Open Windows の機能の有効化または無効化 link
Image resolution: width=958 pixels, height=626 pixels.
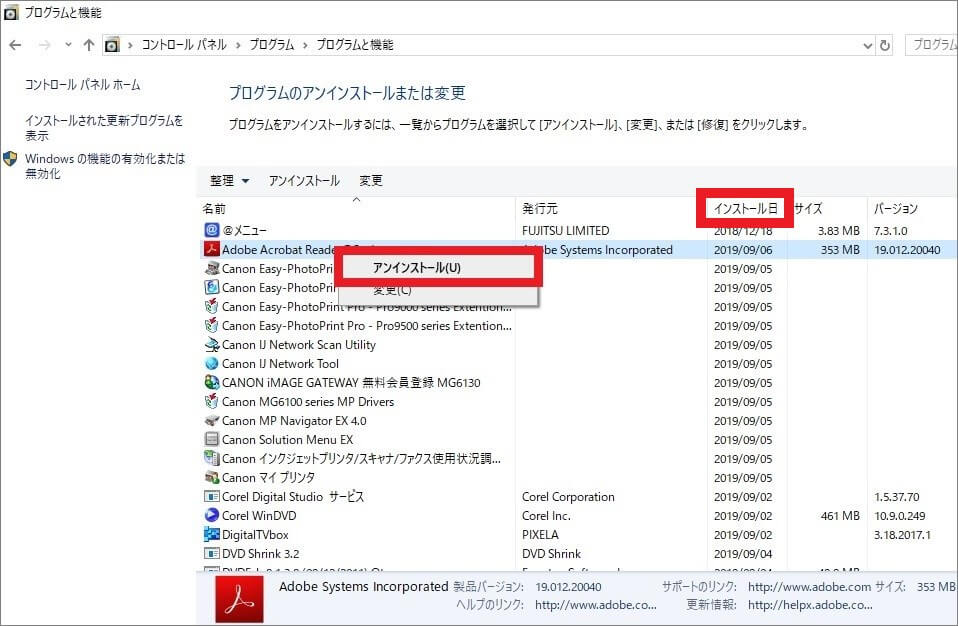tap(104, 166)
